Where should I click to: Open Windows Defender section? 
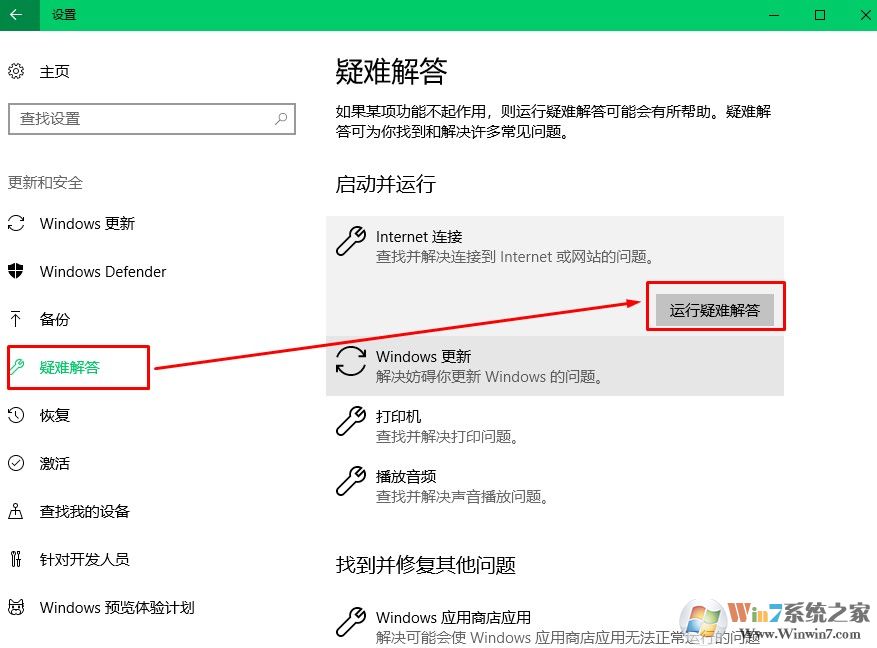coord(103,272)
